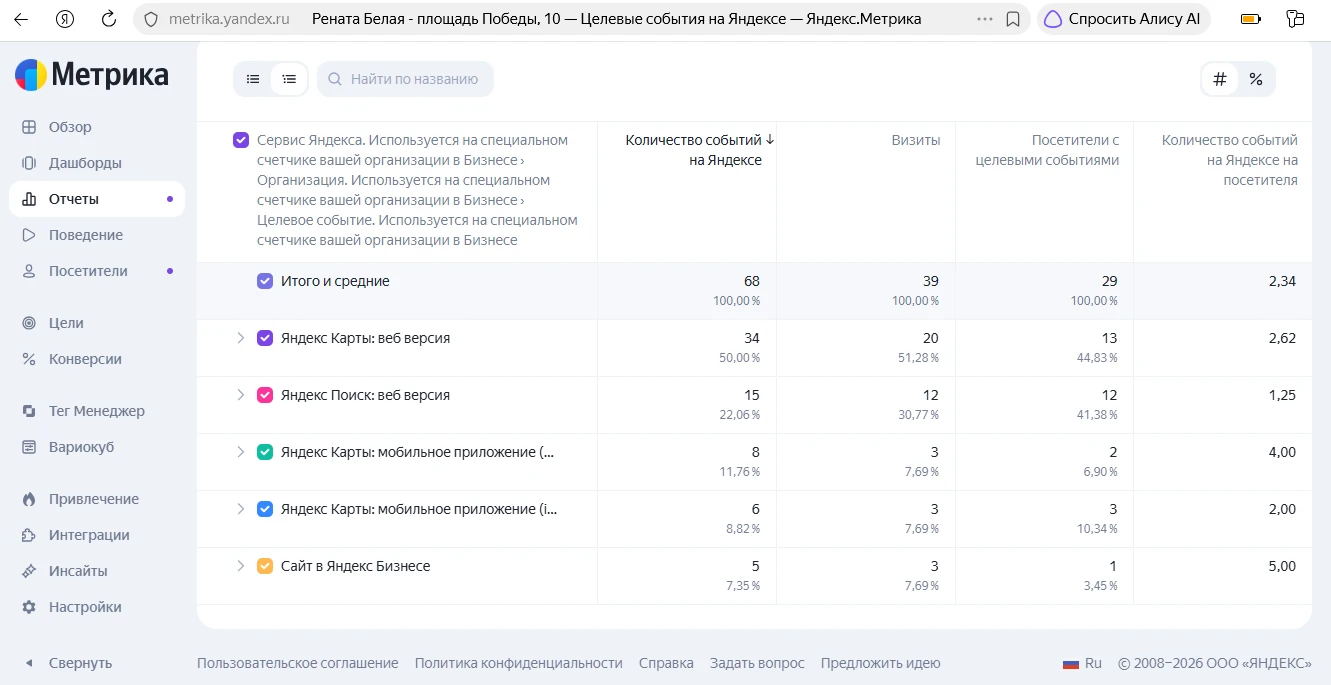Screen dimensions: 1331x685
Task: Expand the 'Яндекс Поиск: веб версия' row
Action: (x=240, y=395)
